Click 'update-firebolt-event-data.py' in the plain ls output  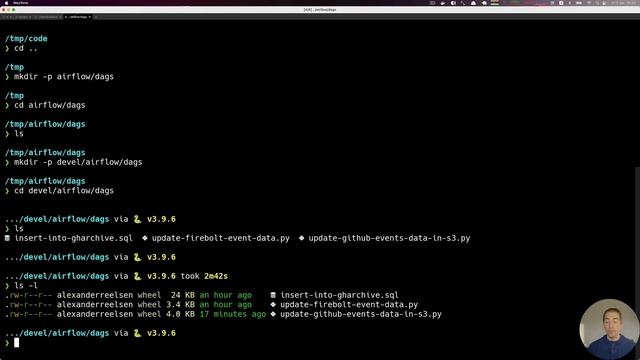(x=221, y=238)
